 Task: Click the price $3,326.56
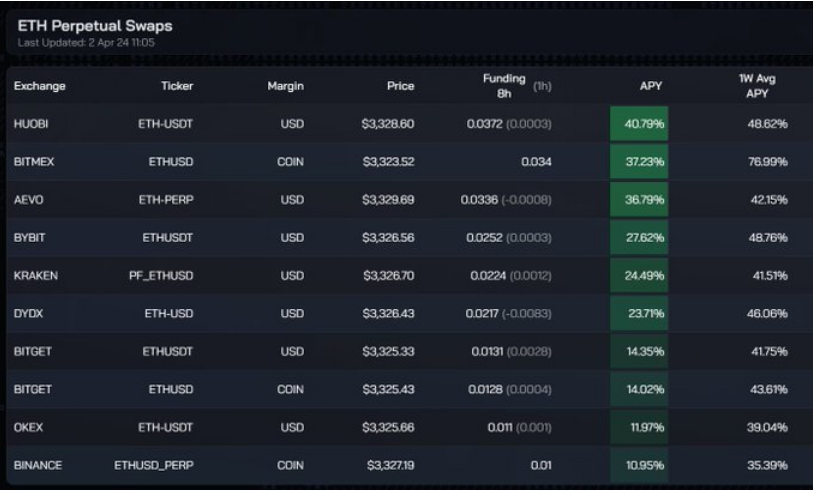(388, 237)
